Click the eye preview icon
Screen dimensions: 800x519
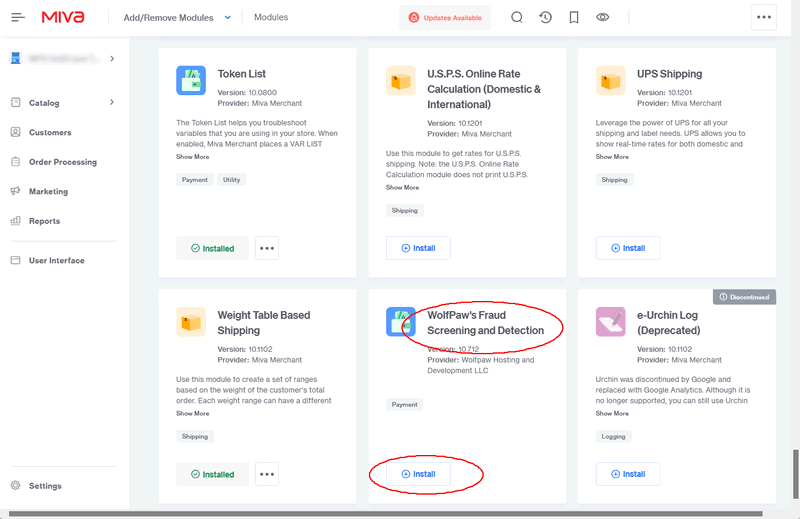[x=602, y=17]
